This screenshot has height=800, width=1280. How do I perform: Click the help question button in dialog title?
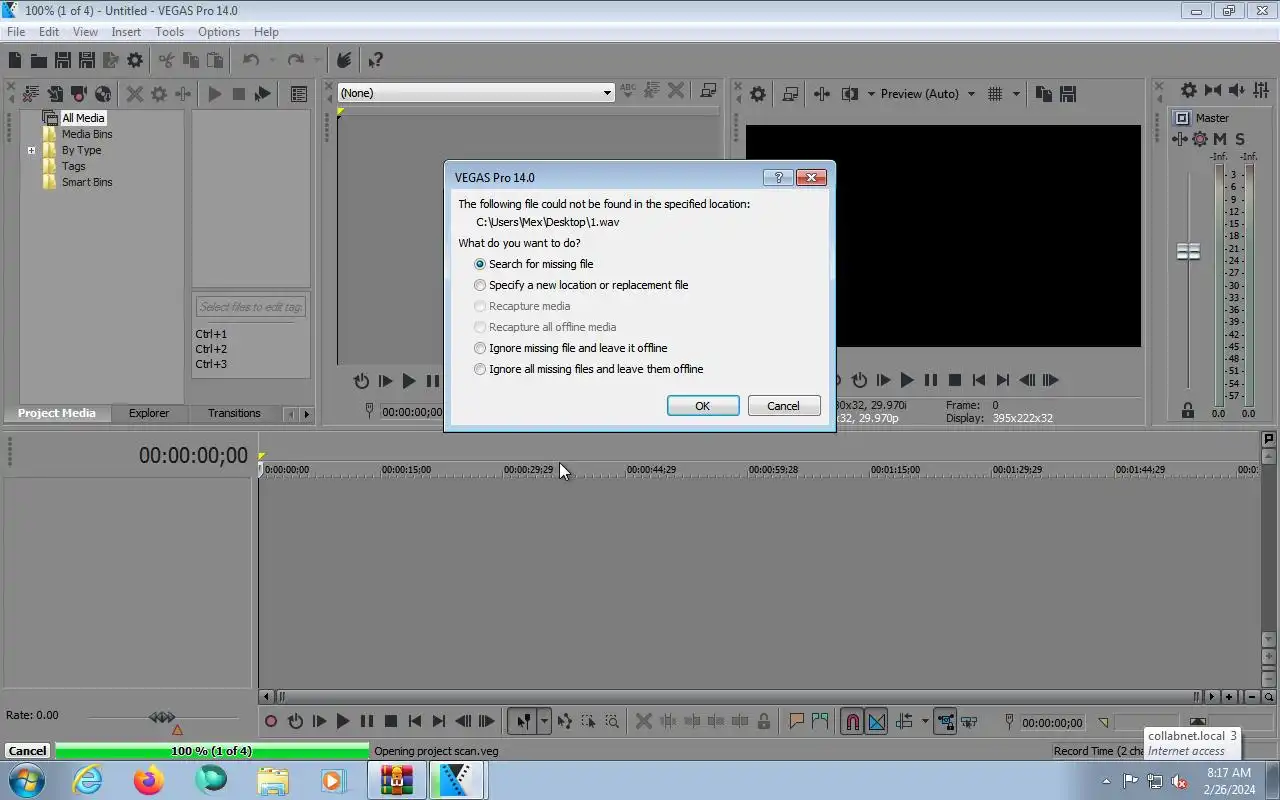click(778, 177)
